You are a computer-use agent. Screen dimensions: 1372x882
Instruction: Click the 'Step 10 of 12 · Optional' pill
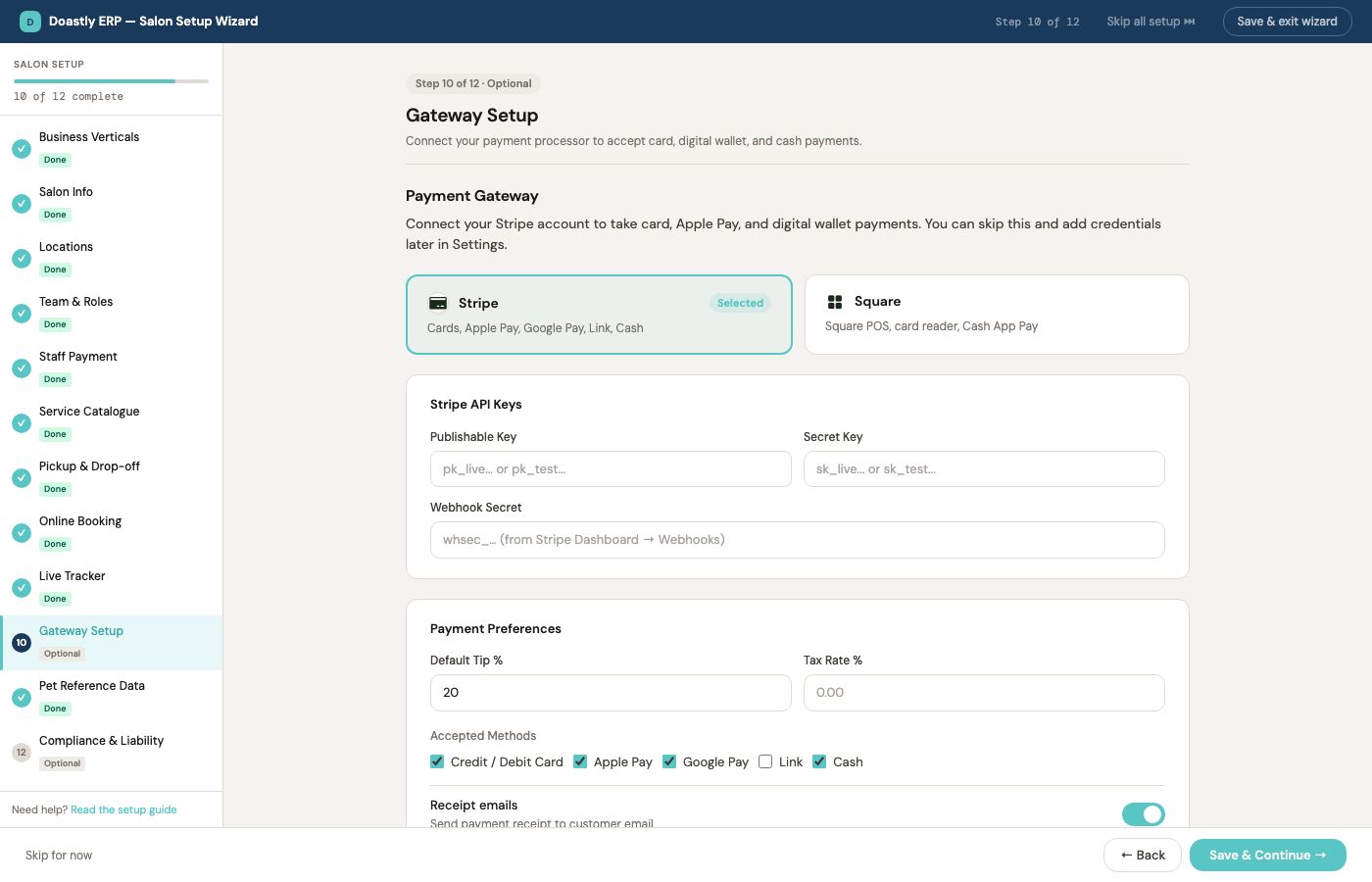[473, 84]
